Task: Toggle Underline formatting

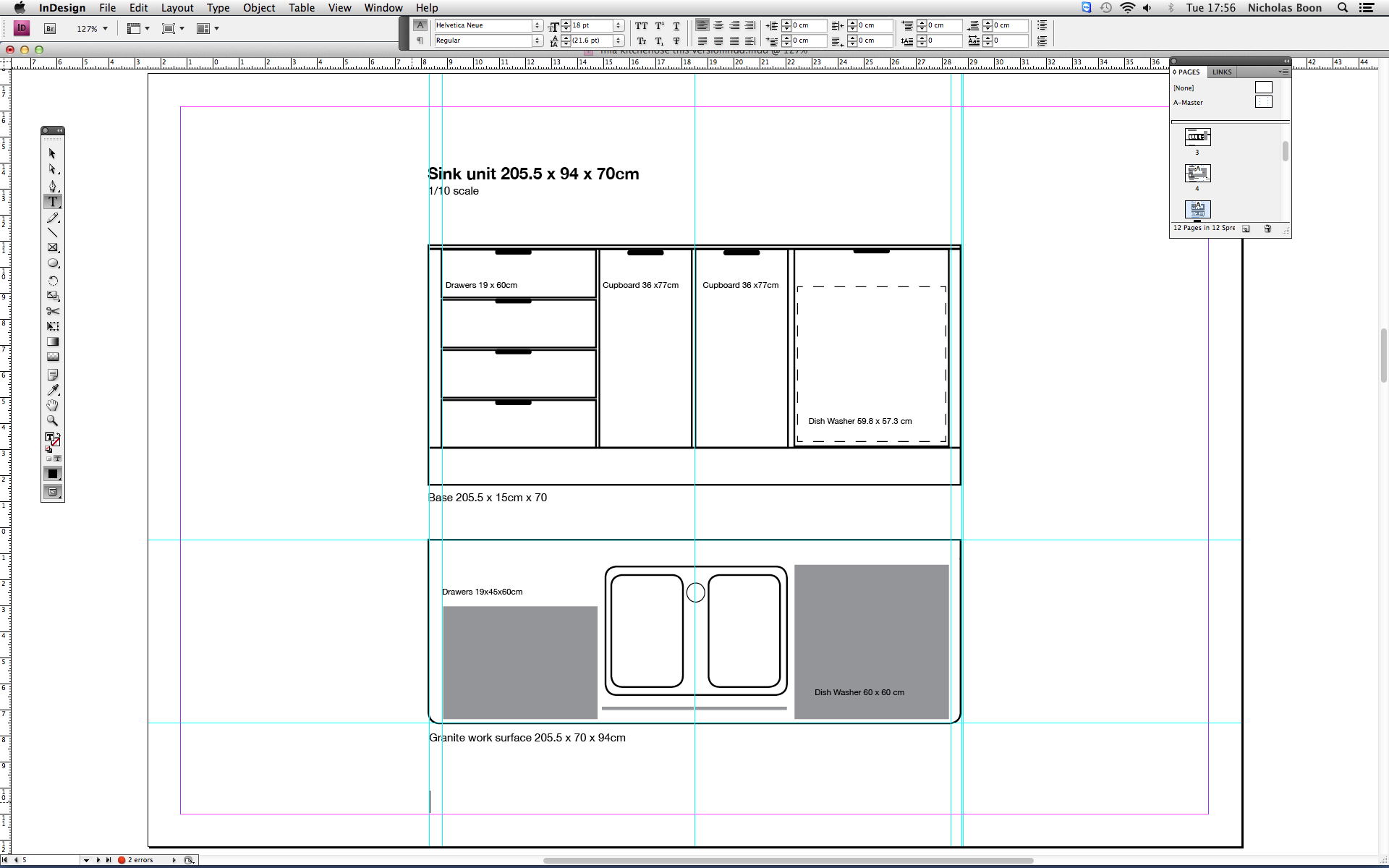Action: coord(676,25)
